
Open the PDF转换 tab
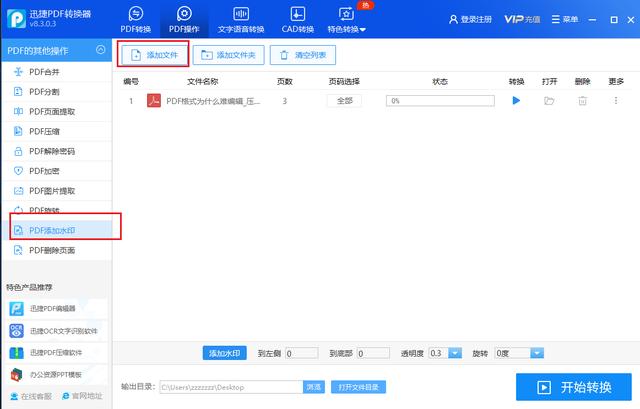136,19
